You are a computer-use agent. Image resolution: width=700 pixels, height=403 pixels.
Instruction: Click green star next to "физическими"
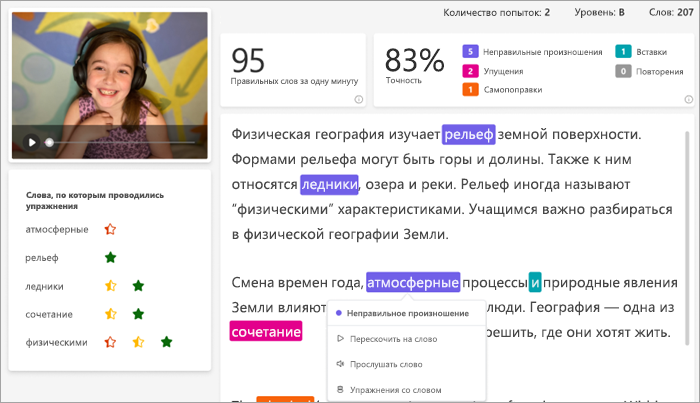[x=167, y=342]
